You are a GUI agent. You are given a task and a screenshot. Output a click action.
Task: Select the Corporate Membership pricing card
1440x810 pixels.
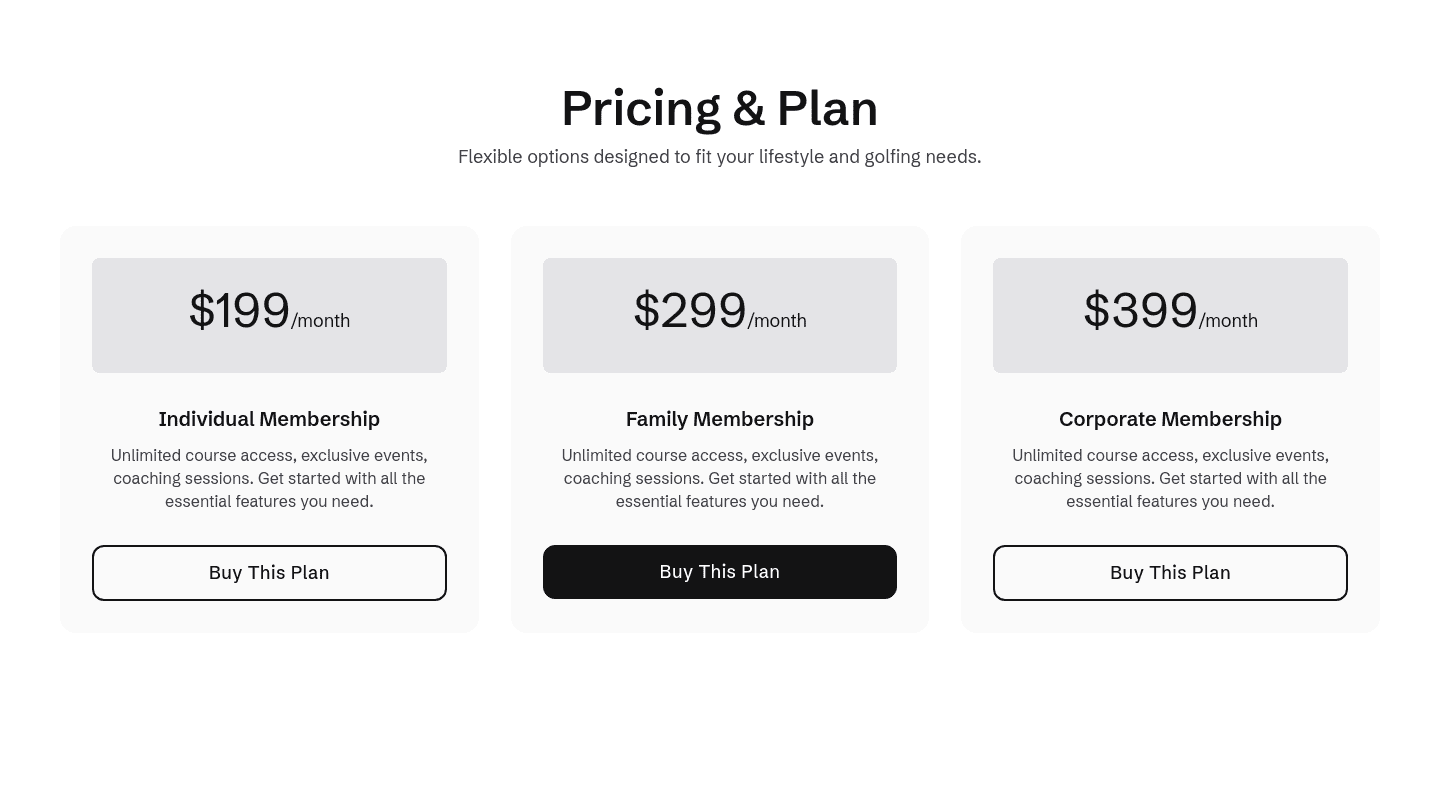click(x=1170, y=428)
